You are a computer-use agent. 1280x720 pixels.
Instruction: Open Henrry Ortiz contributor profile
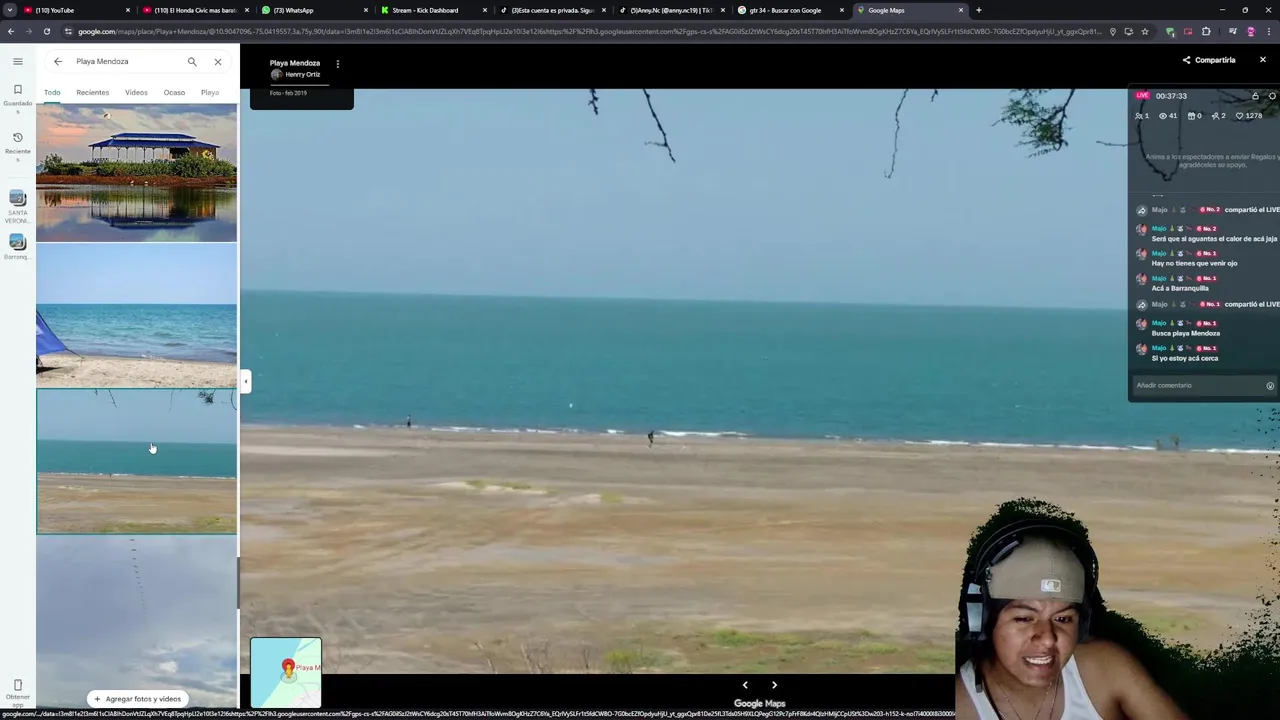[295, 75]
